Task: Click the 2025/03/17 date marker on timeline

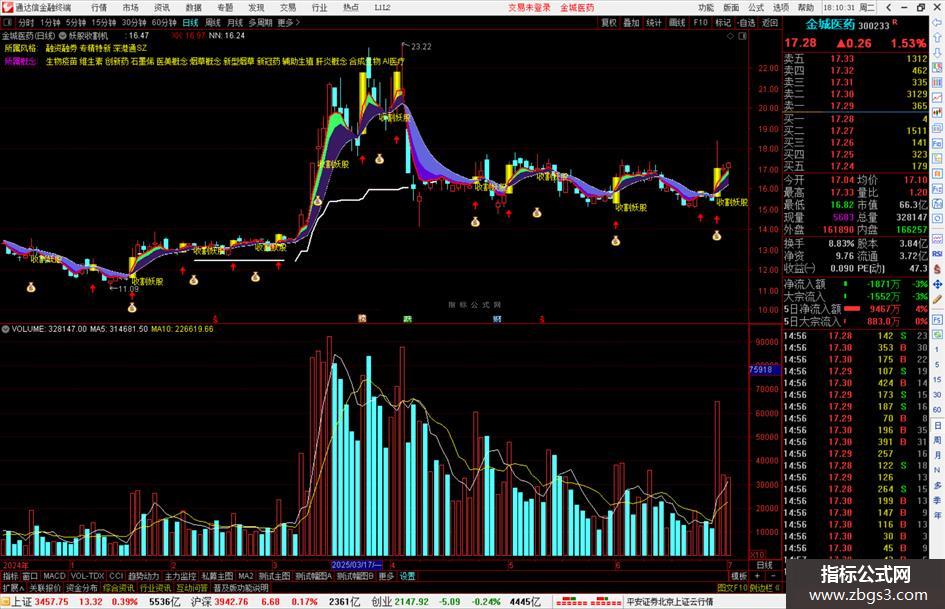Action: click(x=356, y=565)
